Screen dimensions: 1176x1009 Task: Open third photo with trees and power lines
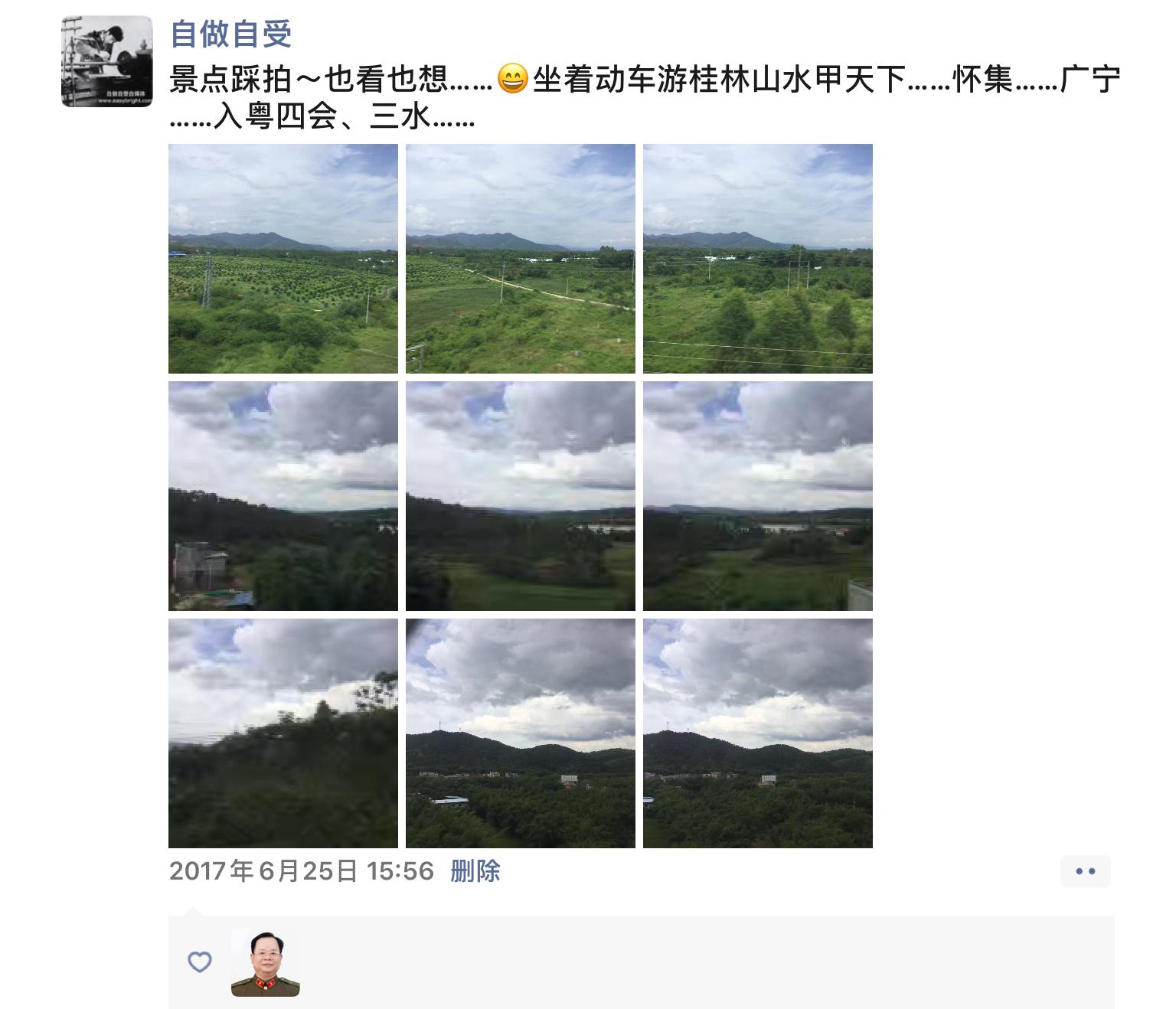(x=758, y=259)
